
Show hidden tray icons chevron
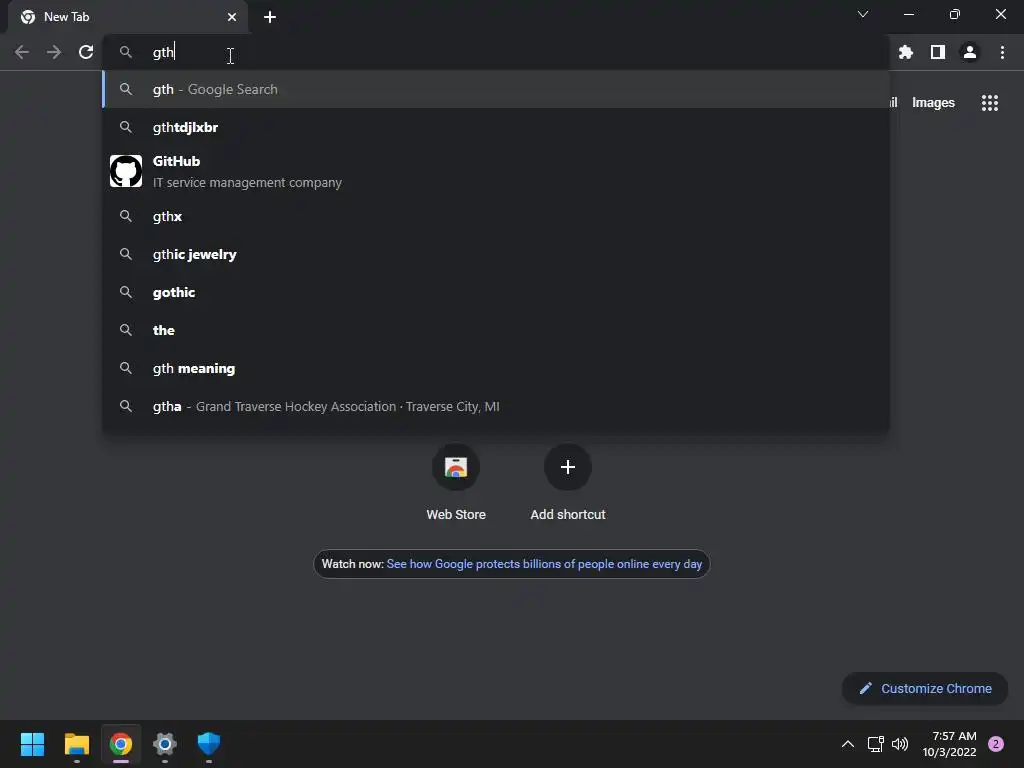tap(848, 744)
